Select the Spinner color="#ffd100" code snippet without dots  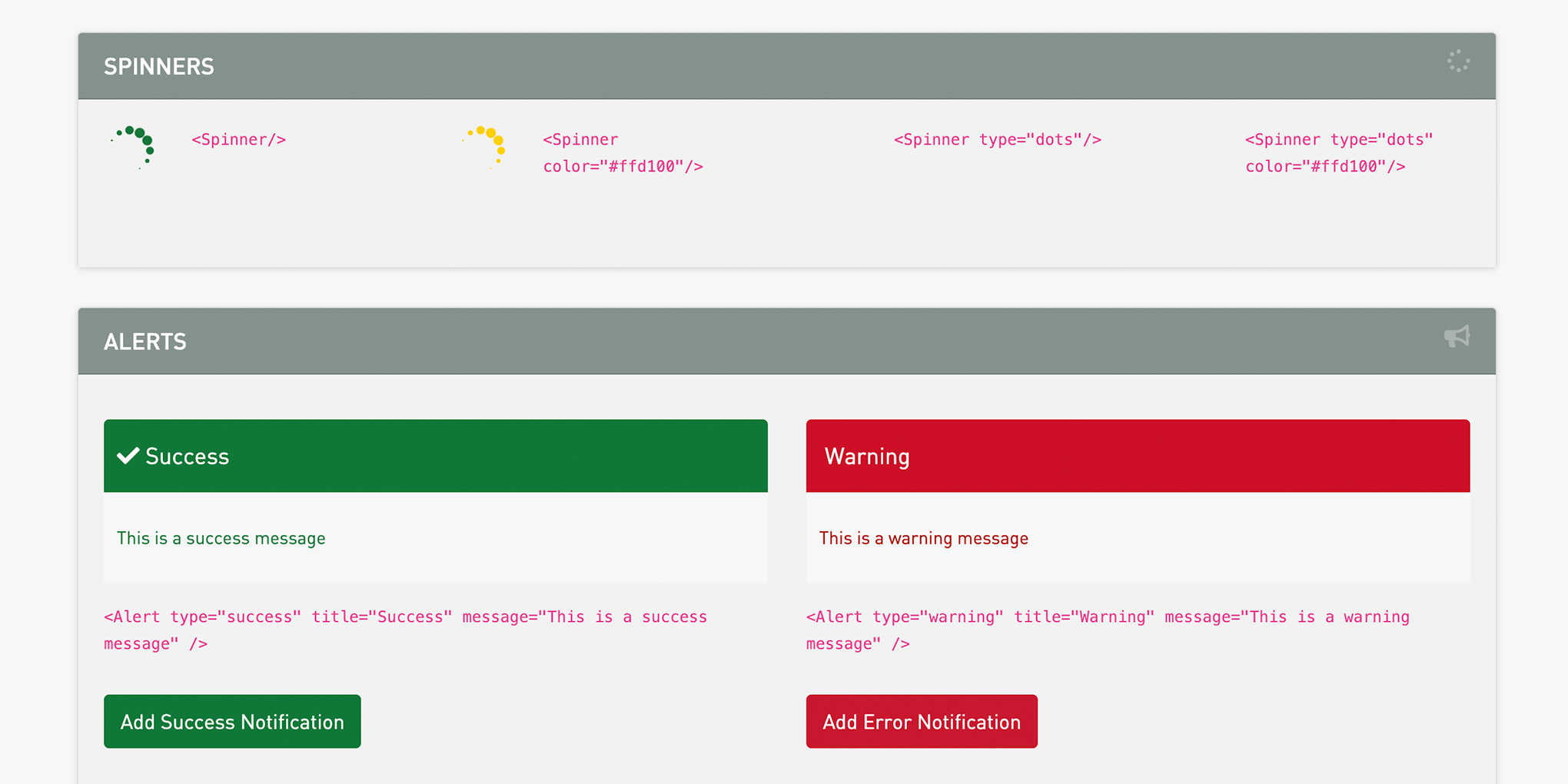pos(623,153)
